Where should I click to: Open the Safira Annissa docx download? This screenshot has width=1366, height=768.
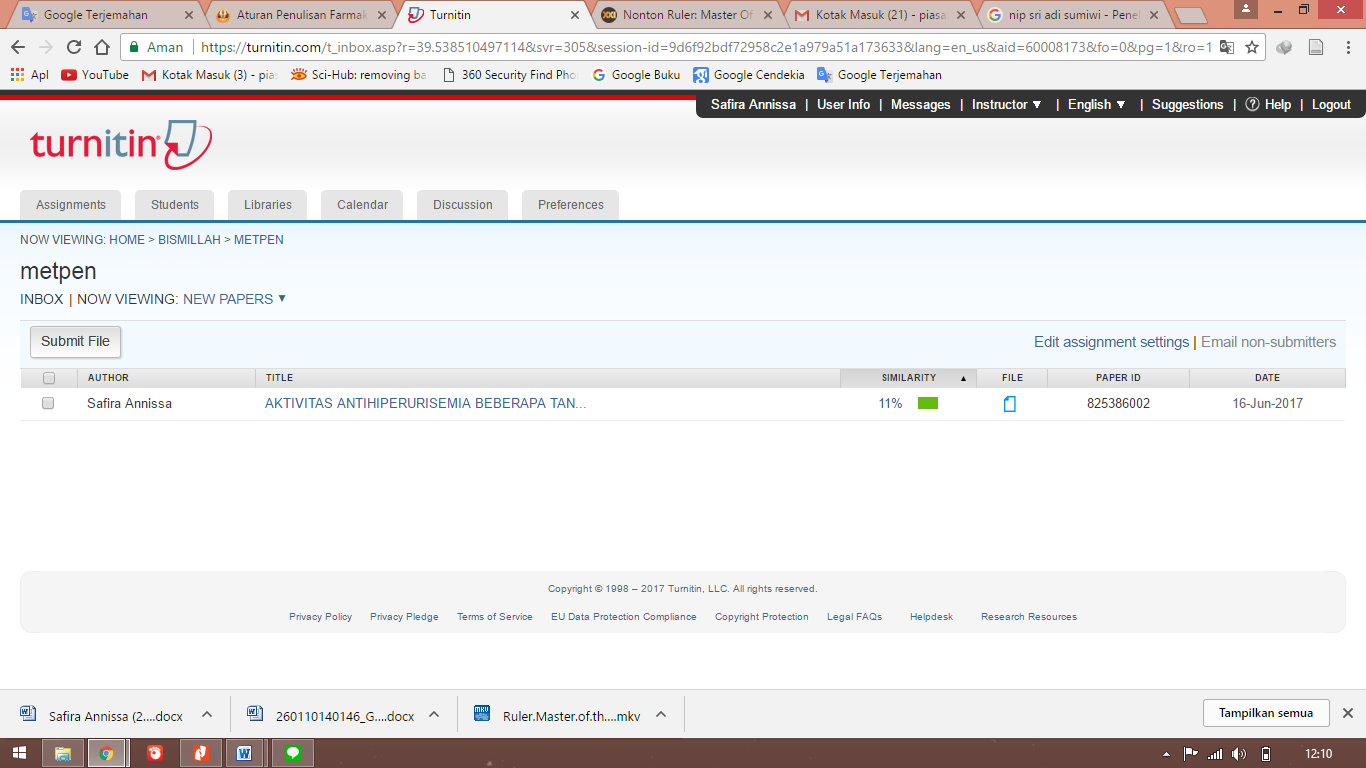[x=103, y=715]
